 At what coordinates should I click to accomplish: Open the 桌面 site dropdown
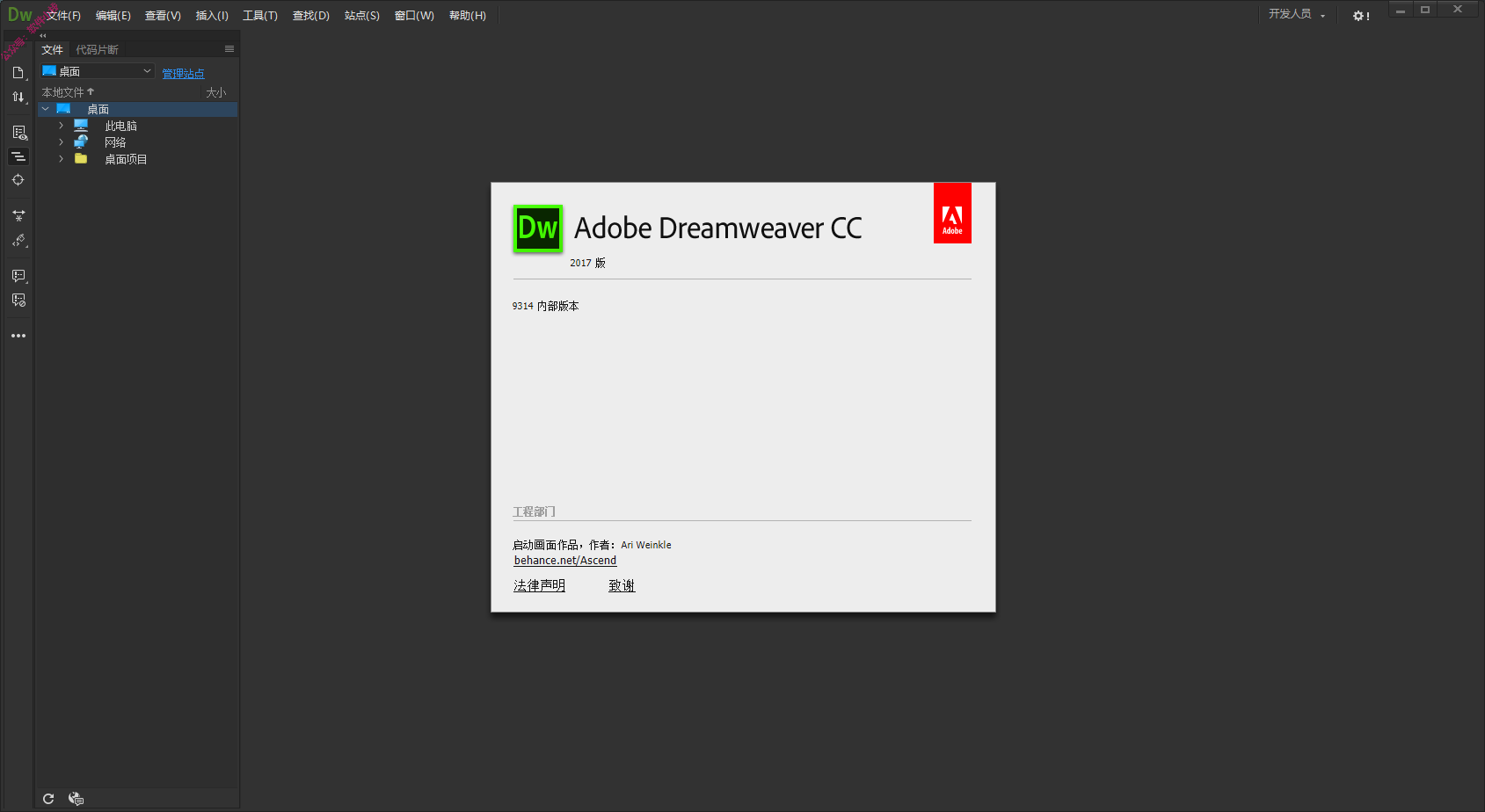point(98,71)
